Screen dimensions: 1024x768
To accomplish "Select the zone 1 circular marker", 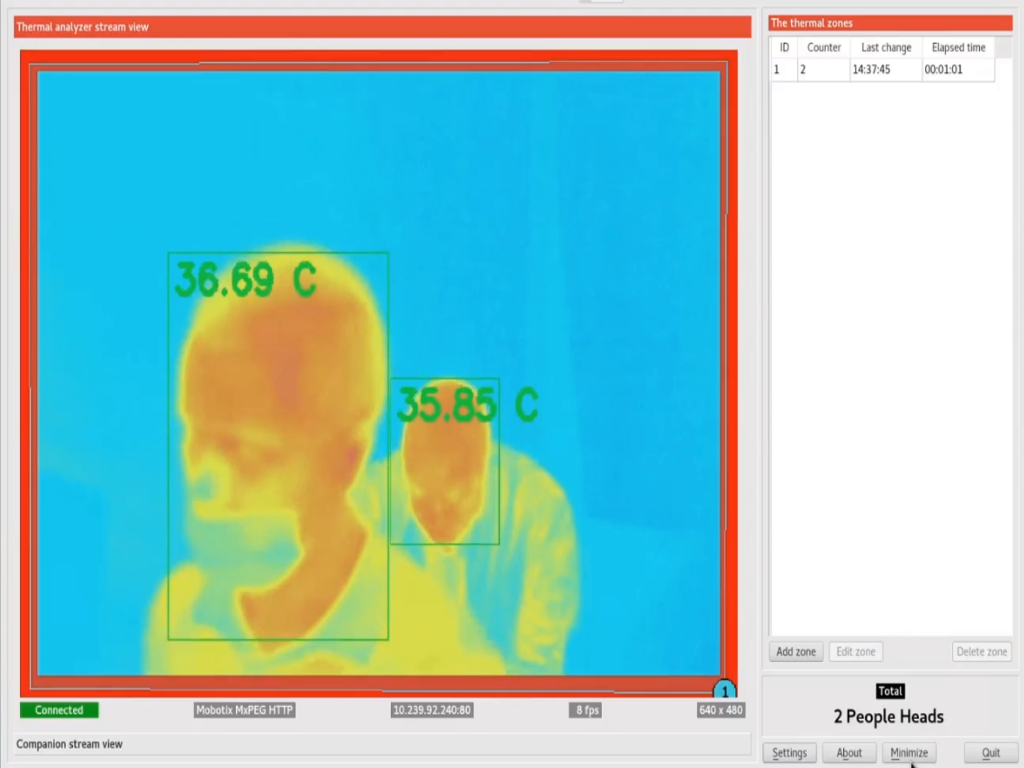I will point(724,690).
